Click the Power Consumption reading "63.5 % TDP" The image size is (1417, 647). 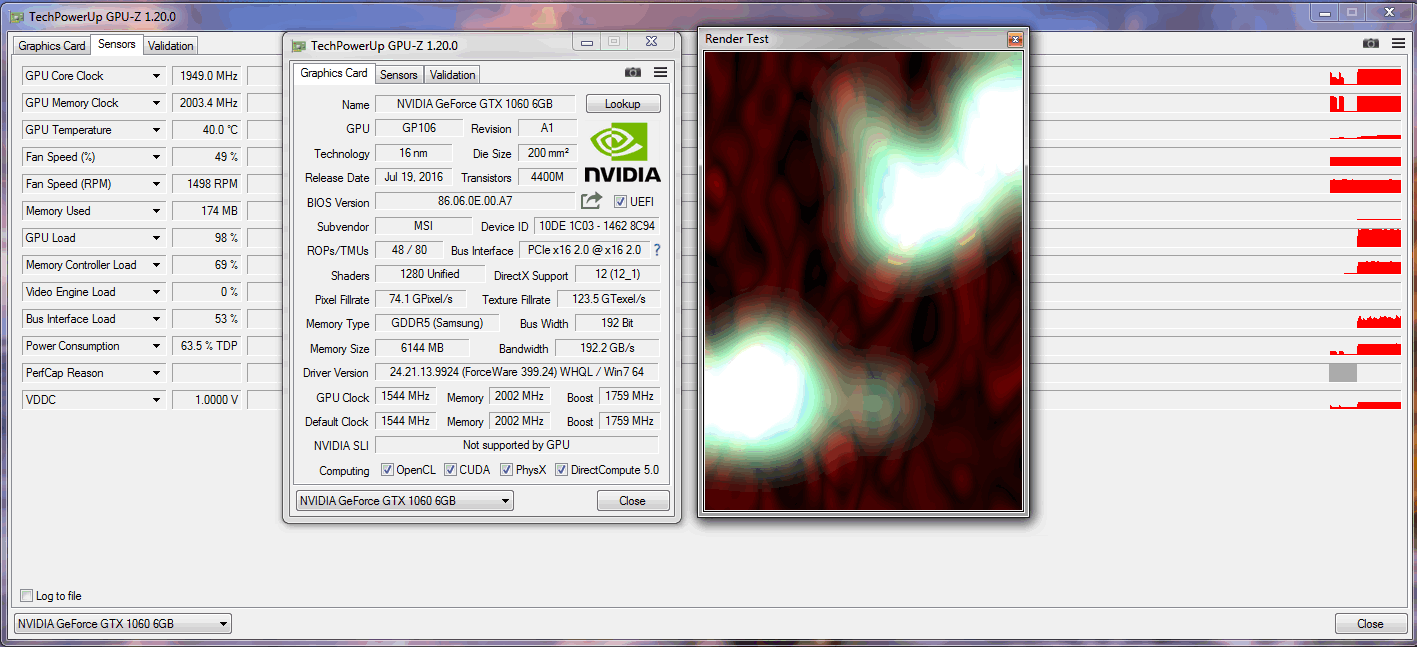coord(207,346)
